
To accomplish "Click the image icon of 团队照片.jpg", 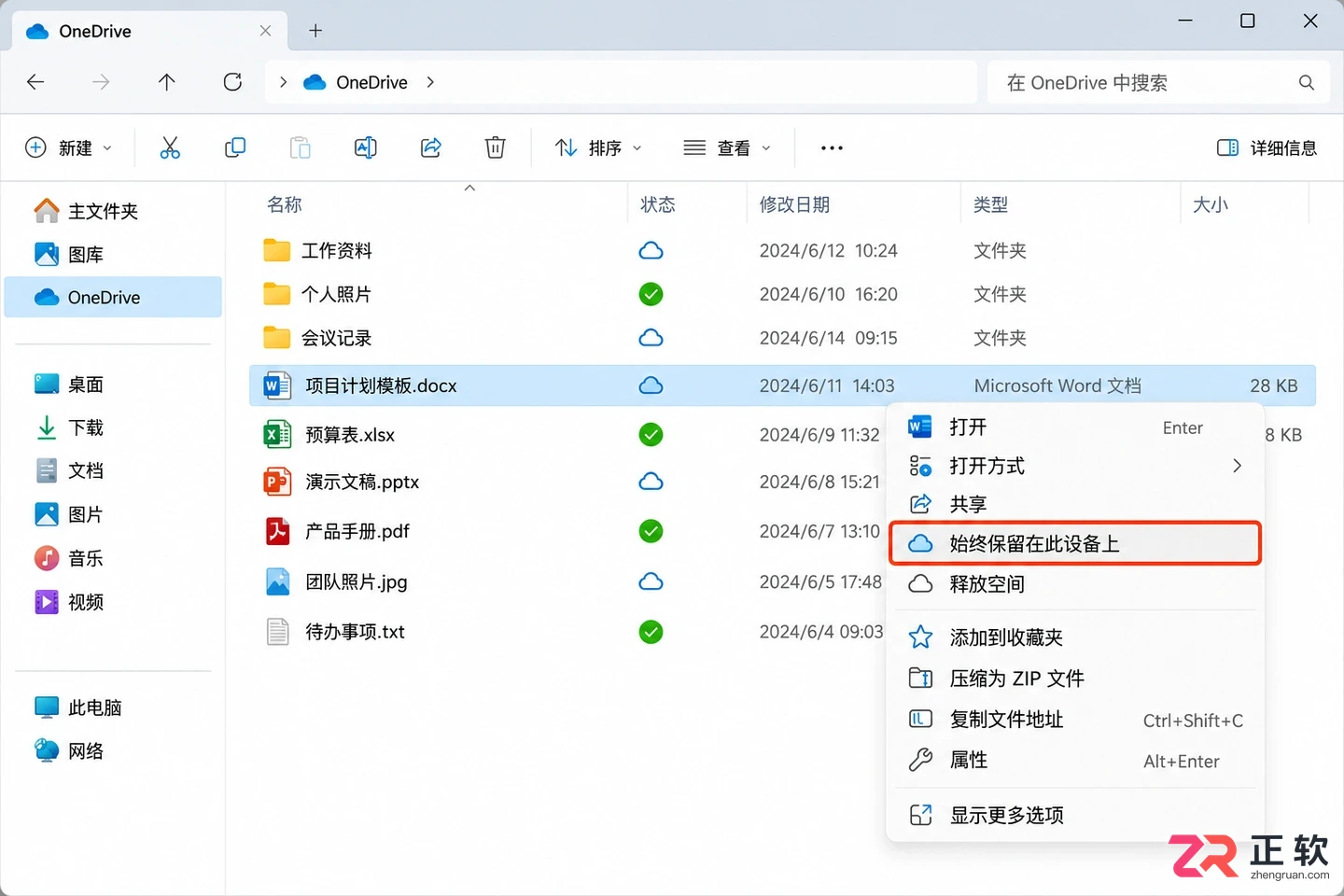I will [x=277, y=581].
